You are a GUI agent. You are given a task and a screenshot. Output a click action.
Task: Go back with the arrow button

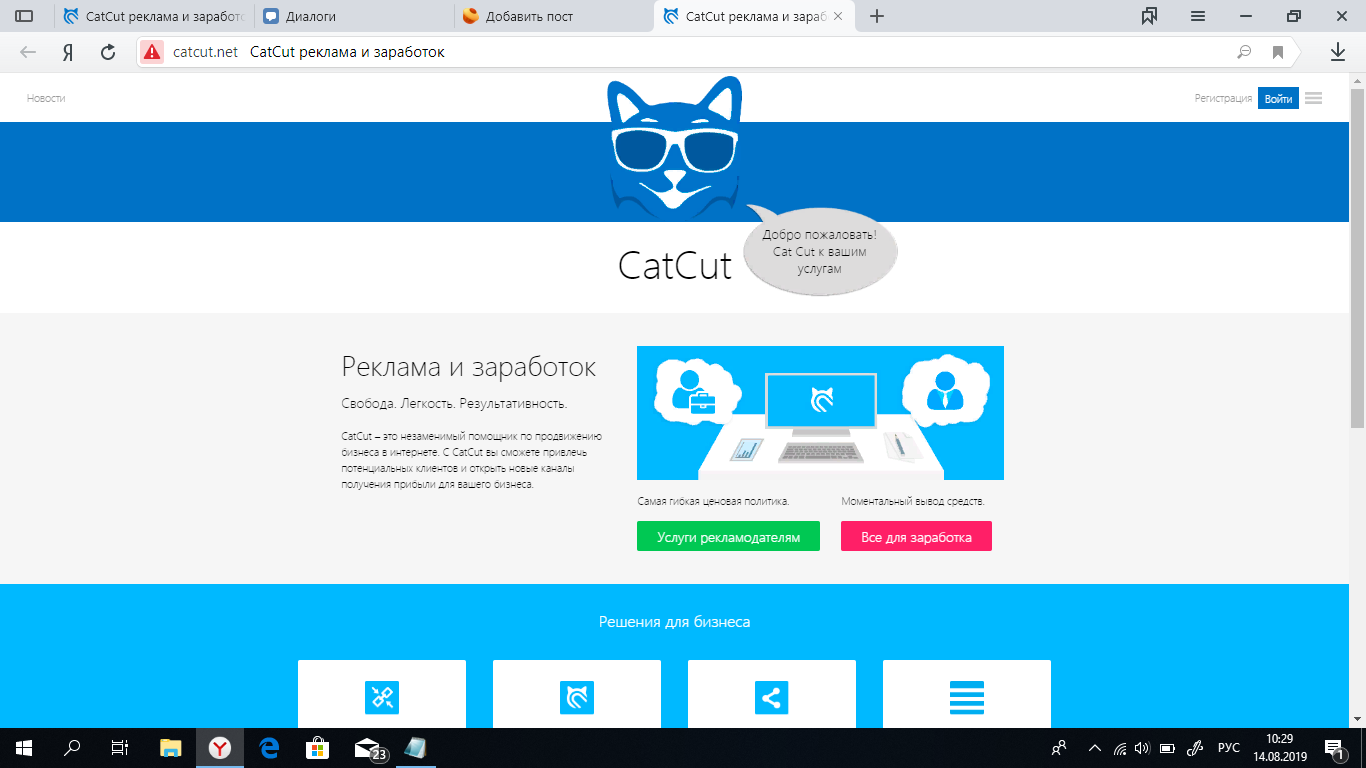[x=28, y=52]
